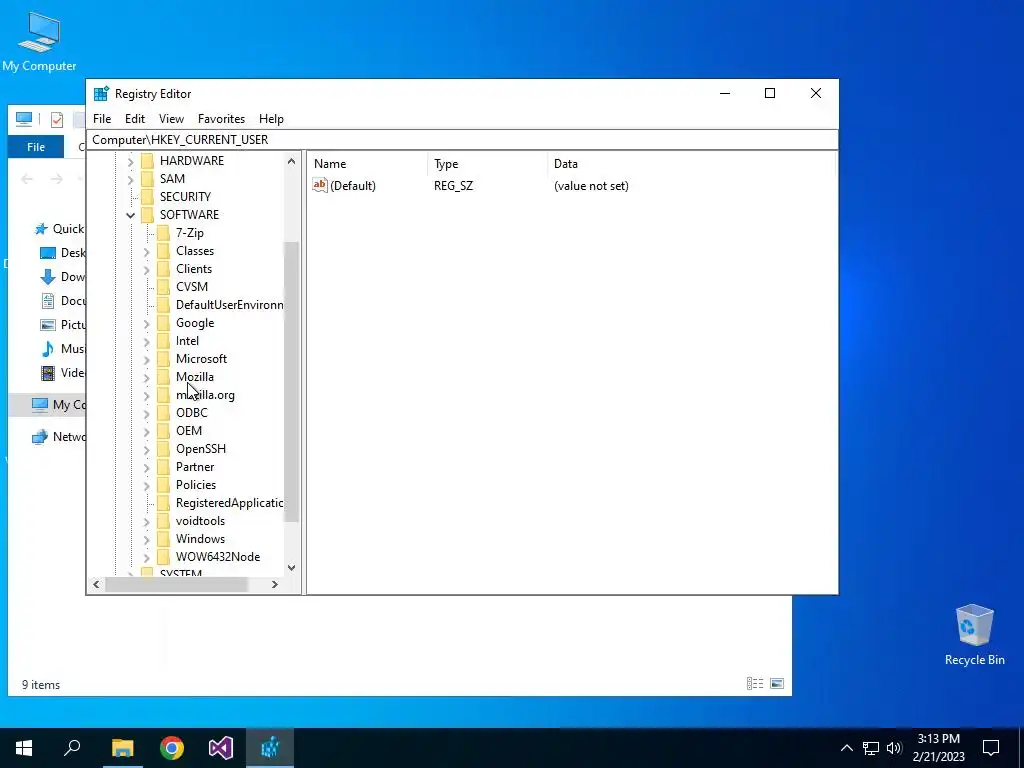Screen dimensions: 1024x768
Task: Click the Google key folder icon
Action: click(x=163, y=323)
